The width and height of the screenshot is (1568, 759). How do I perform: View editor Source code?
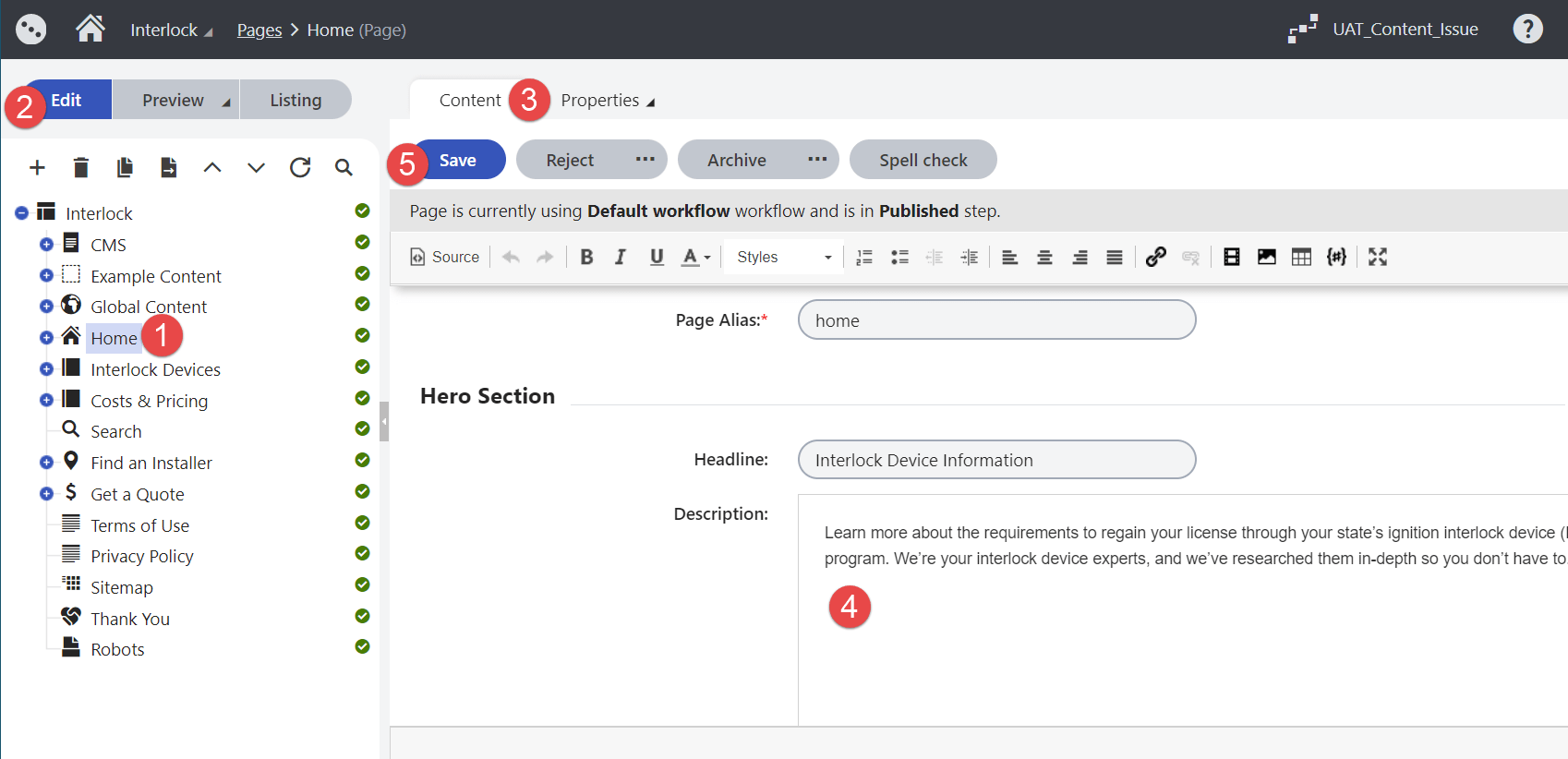(445, 257)
